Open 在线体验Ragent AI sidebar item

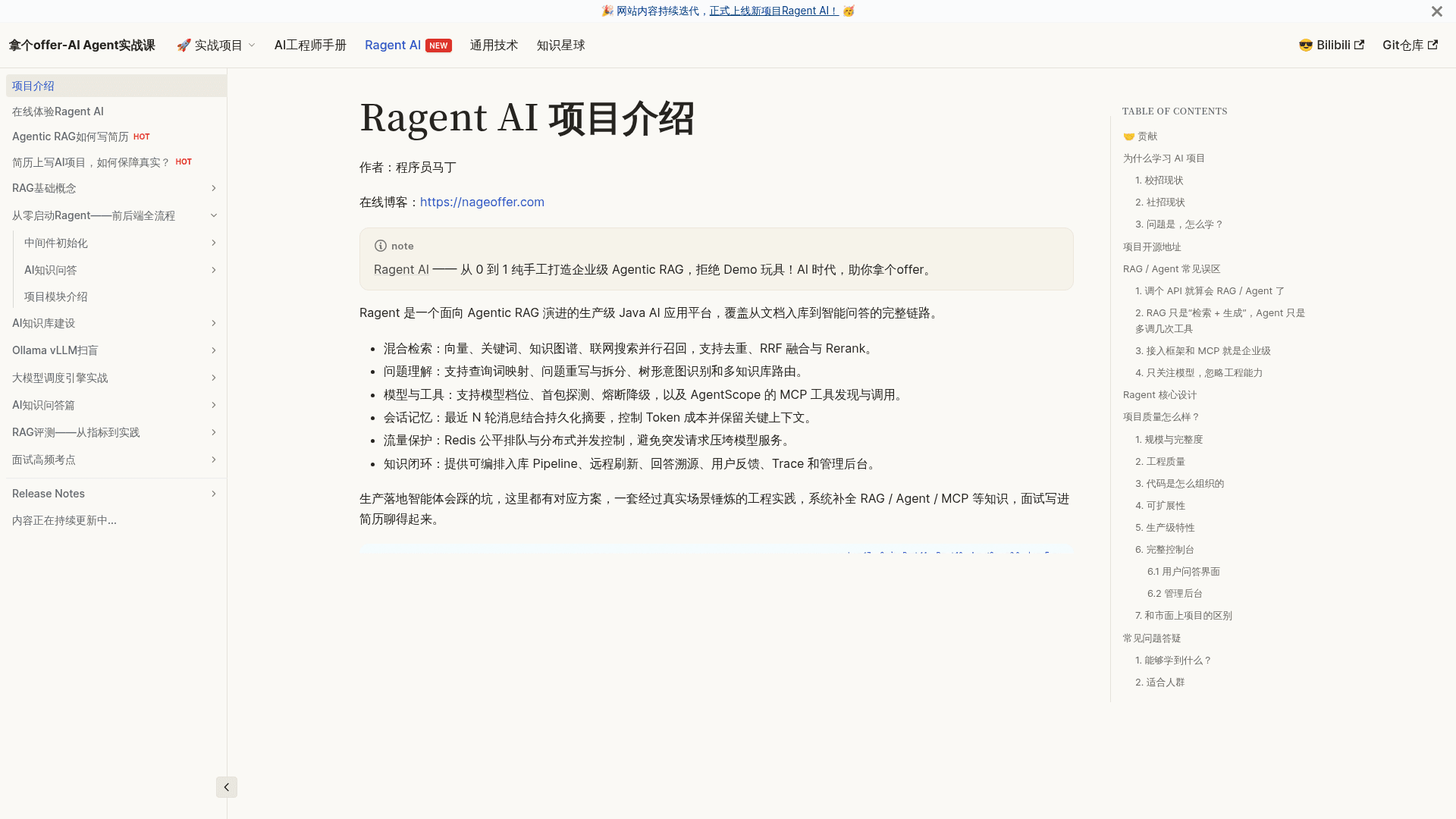click(116, 111)
